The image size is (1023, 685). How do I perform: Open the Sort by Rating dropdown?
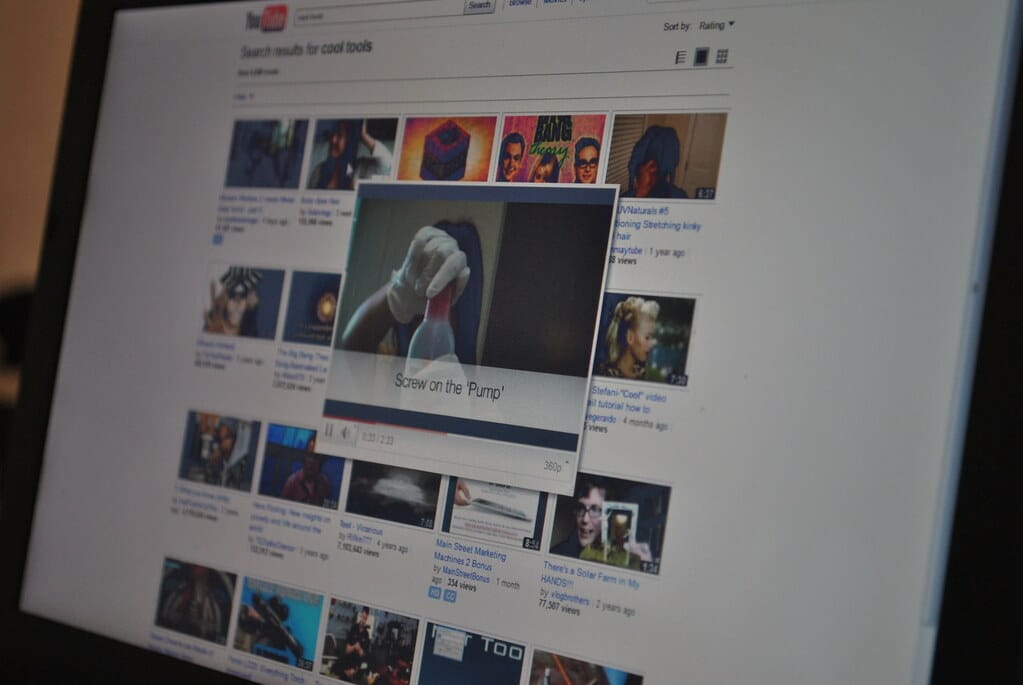click(716, 25)
